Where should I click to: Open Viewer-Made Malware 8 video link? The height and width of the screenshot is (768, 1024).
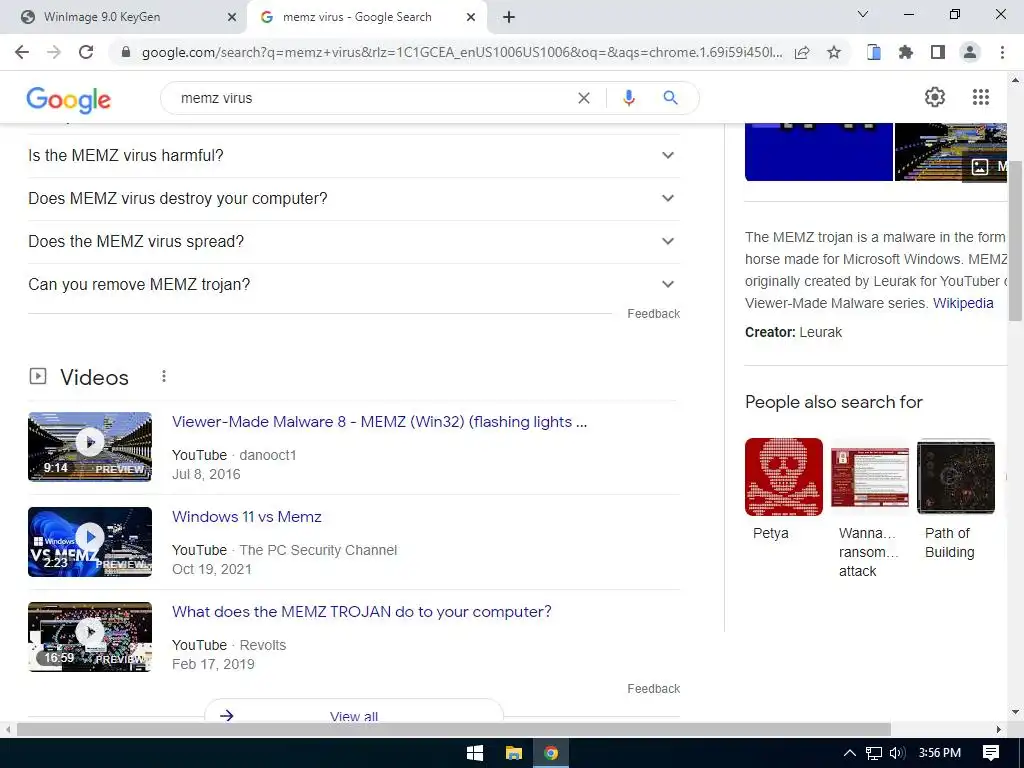coord(379,422)
